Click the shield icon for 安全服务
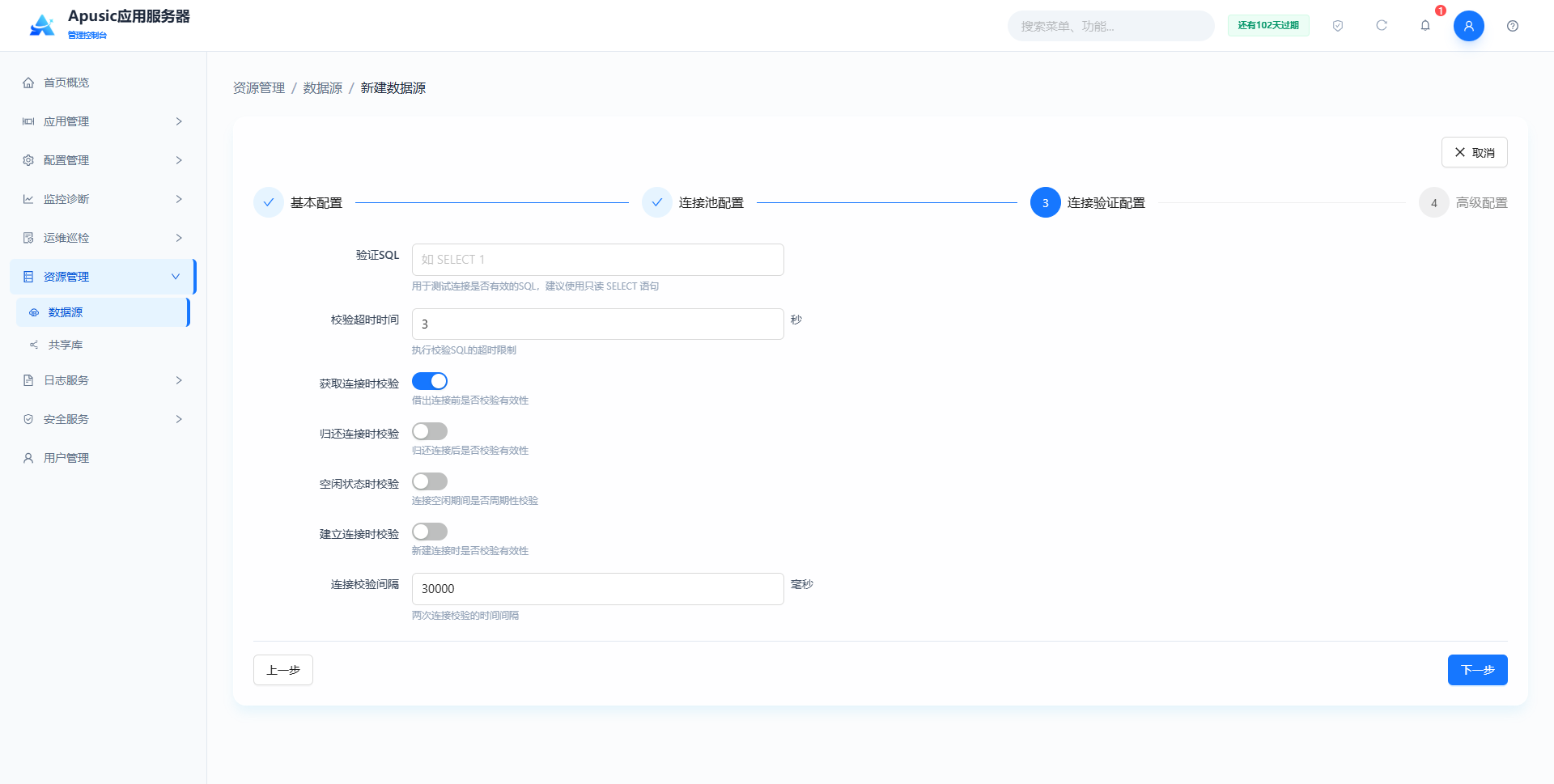The image size is (1554, 784). tap(28, 419)
